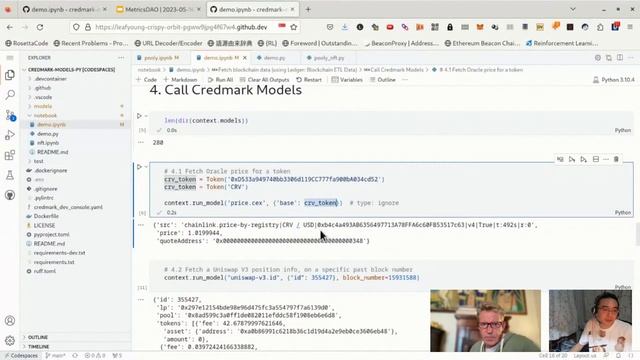Open URL Decoder/Encoder bookmark

click(x=168, y=43)
